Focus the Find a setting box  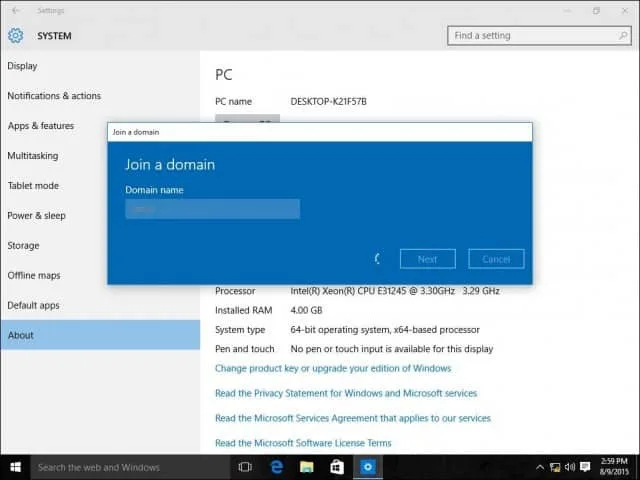point(539,36)
